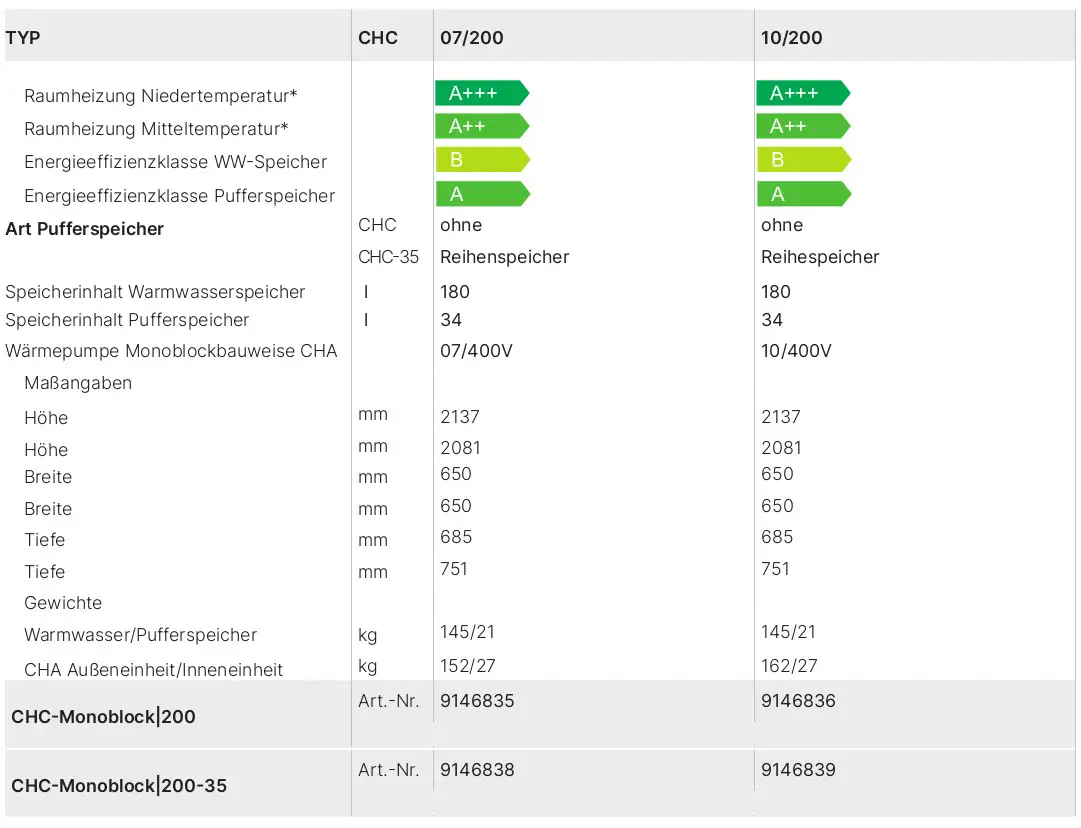The image size is (1081, 828).
Task: Click Wärmepumpe Monoblockbauweise CHA label
Action: click(x=172, y=351)
